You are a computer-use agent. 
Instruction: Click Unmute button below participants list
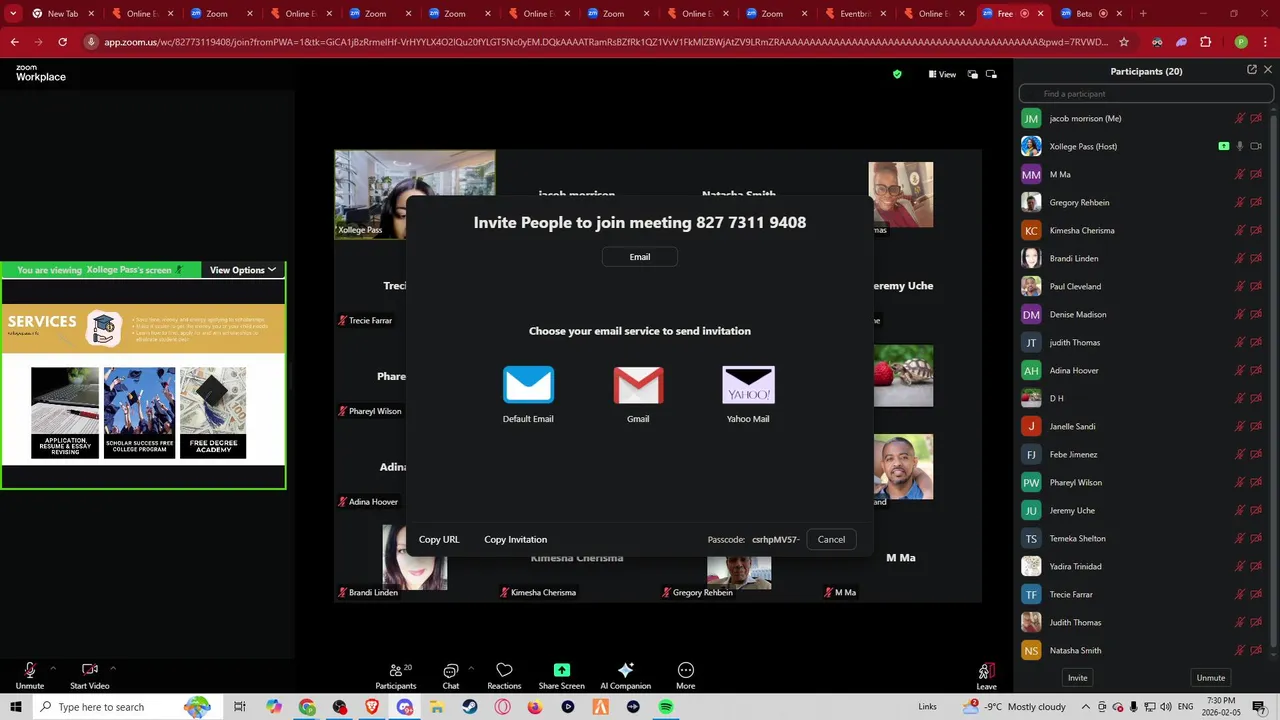click(x=1210, y=678)
